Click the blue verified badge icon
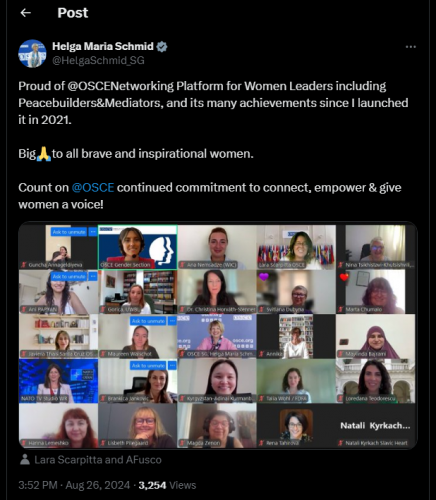436x500 pixels. (x=162, y=46)
